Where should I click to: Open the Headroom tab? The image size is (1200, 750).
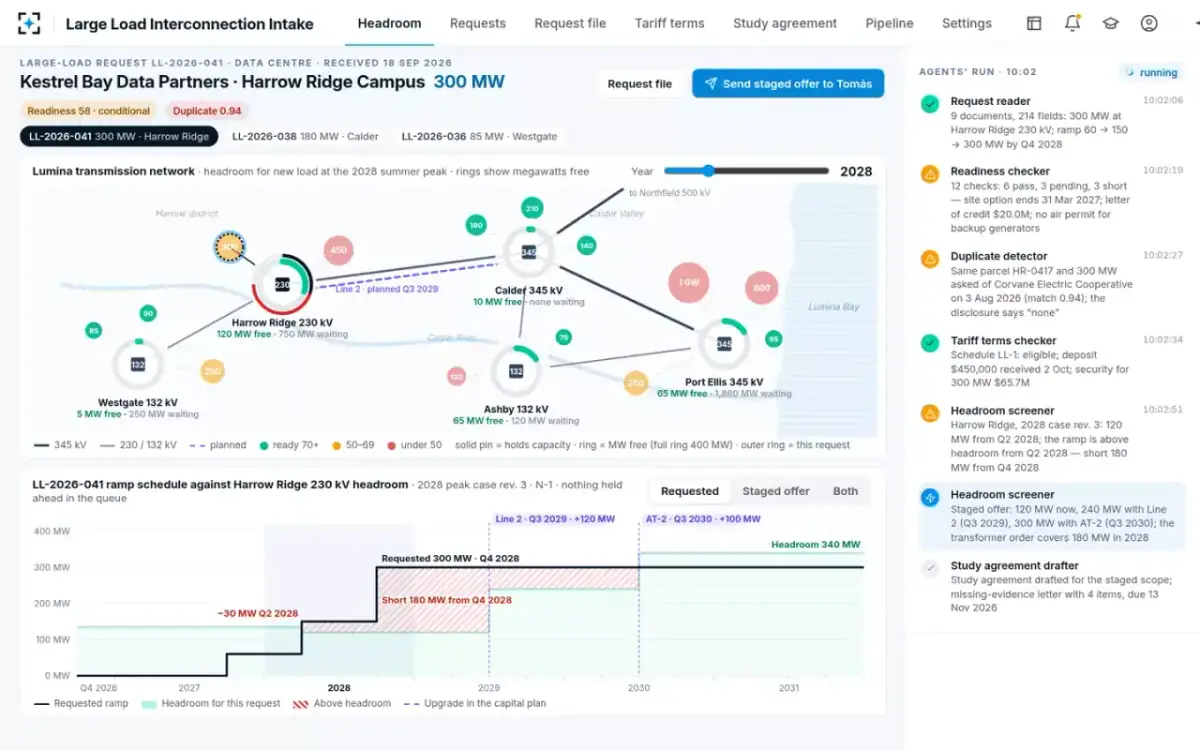coord(389,23)
